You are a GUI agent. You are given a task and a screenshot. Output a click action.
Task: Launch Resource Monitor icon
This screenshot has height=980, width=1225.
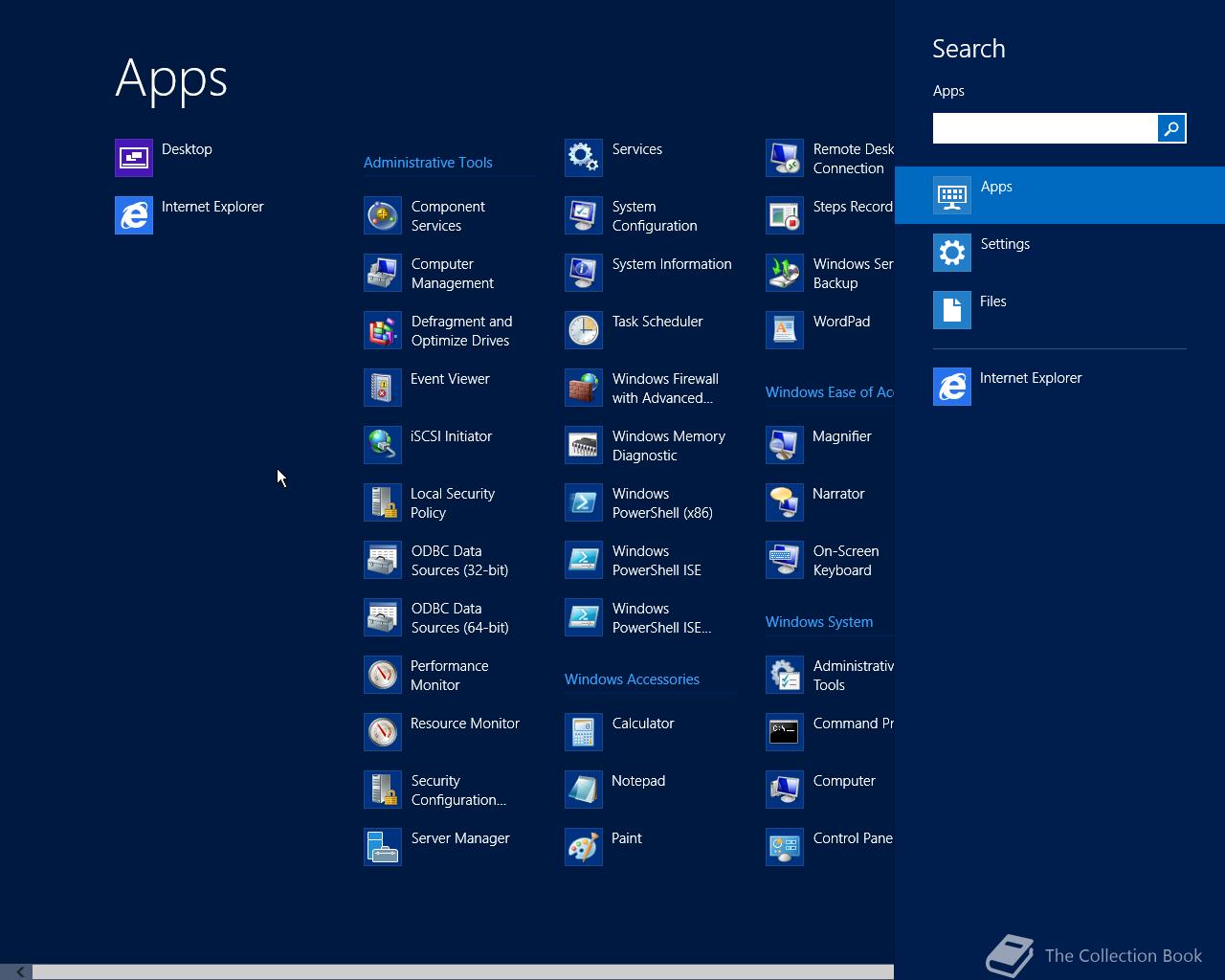(383, 732)
